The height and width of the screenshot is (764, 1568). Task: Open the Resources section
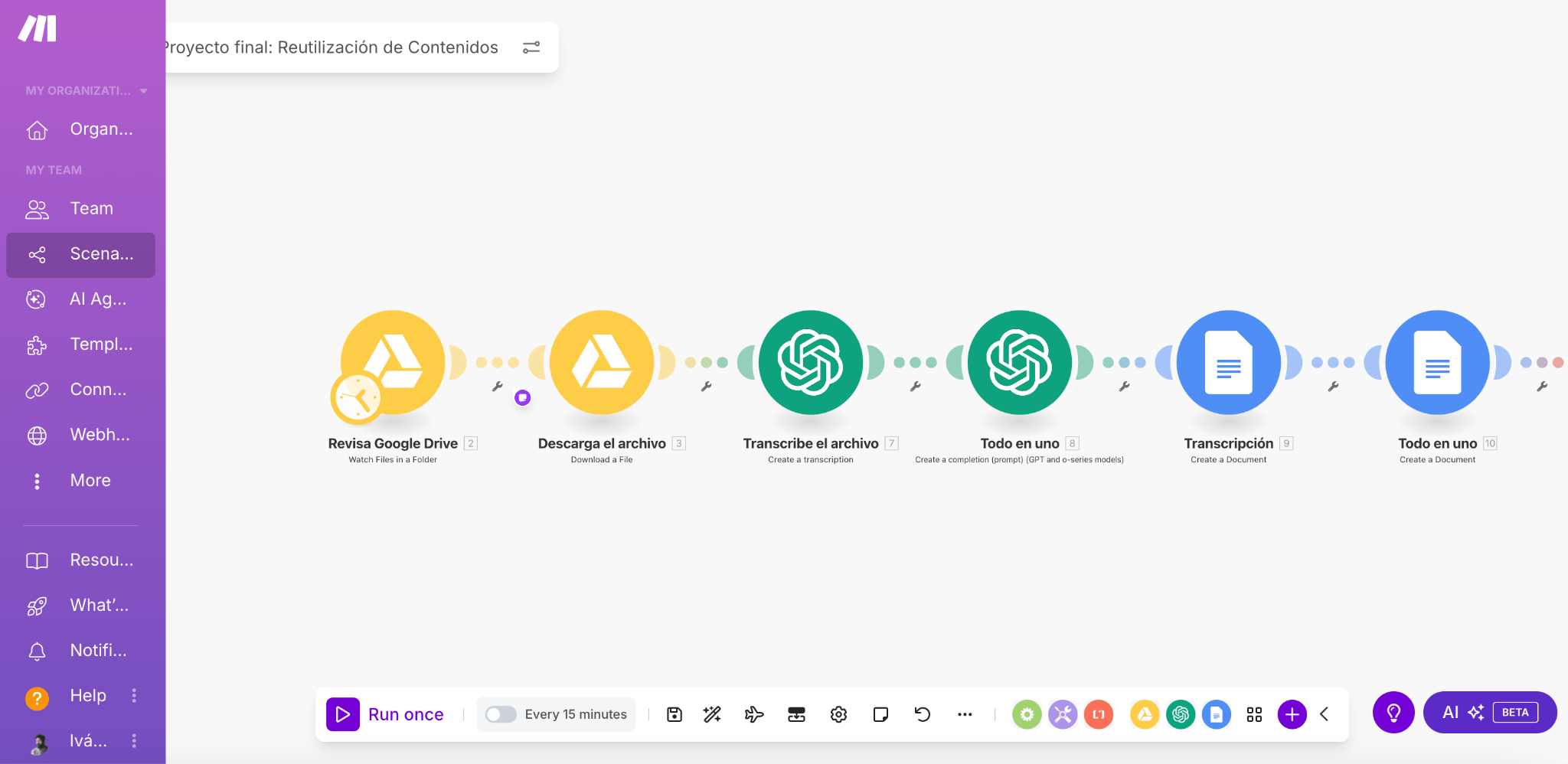coord(80,560)
